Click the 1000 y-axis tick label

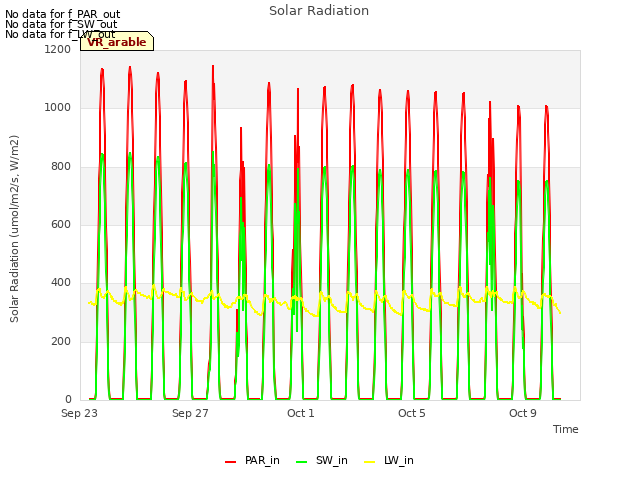pyautogui.click(x=58, y=108)
